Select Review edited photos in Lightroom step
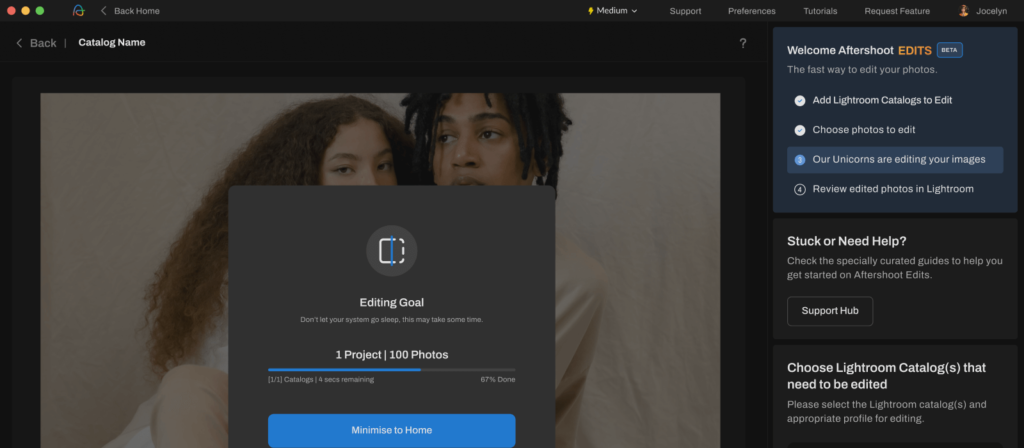The height and width of the screenshot is (448, 1024). [895, 189]
